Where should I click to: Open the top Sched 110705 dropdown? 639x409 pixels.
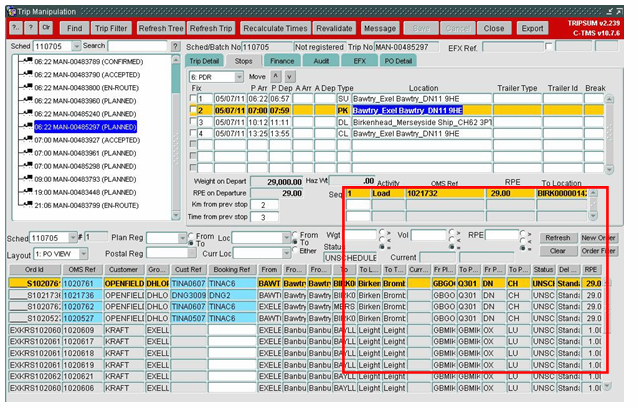76,46
